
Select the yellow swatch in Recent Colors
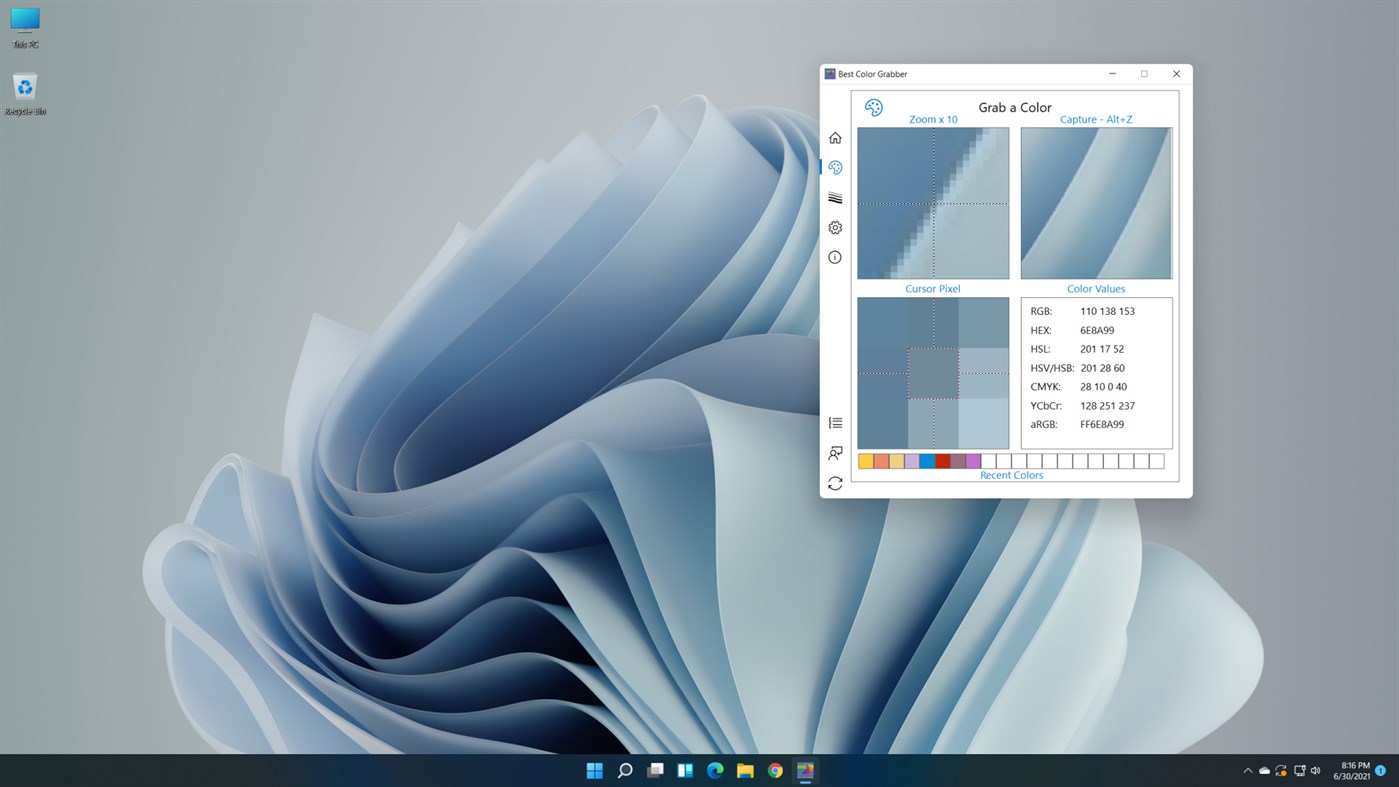[865, 460]
